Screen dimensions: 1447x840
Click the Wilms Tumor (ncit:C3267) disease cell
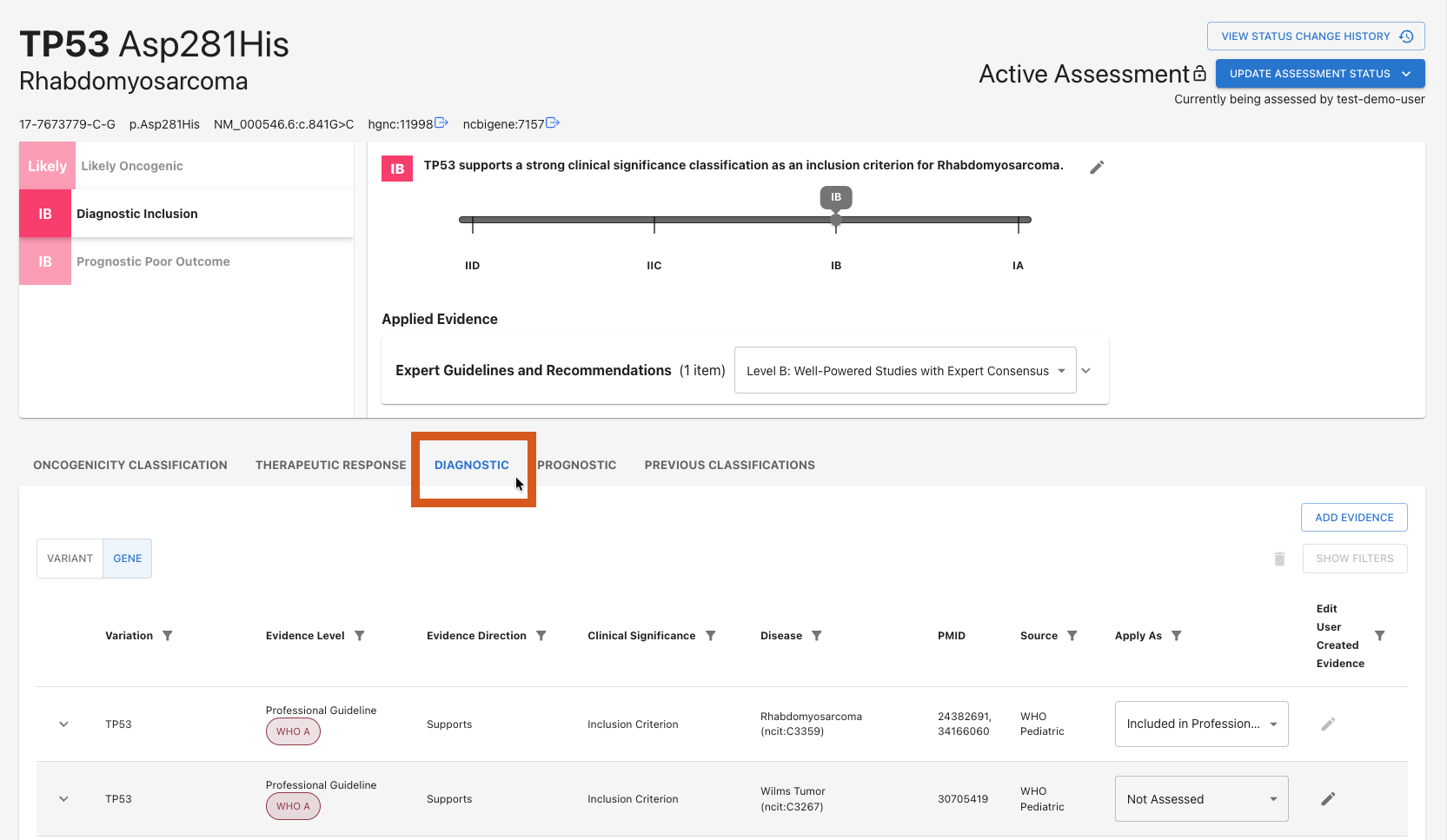pos(793,799)
